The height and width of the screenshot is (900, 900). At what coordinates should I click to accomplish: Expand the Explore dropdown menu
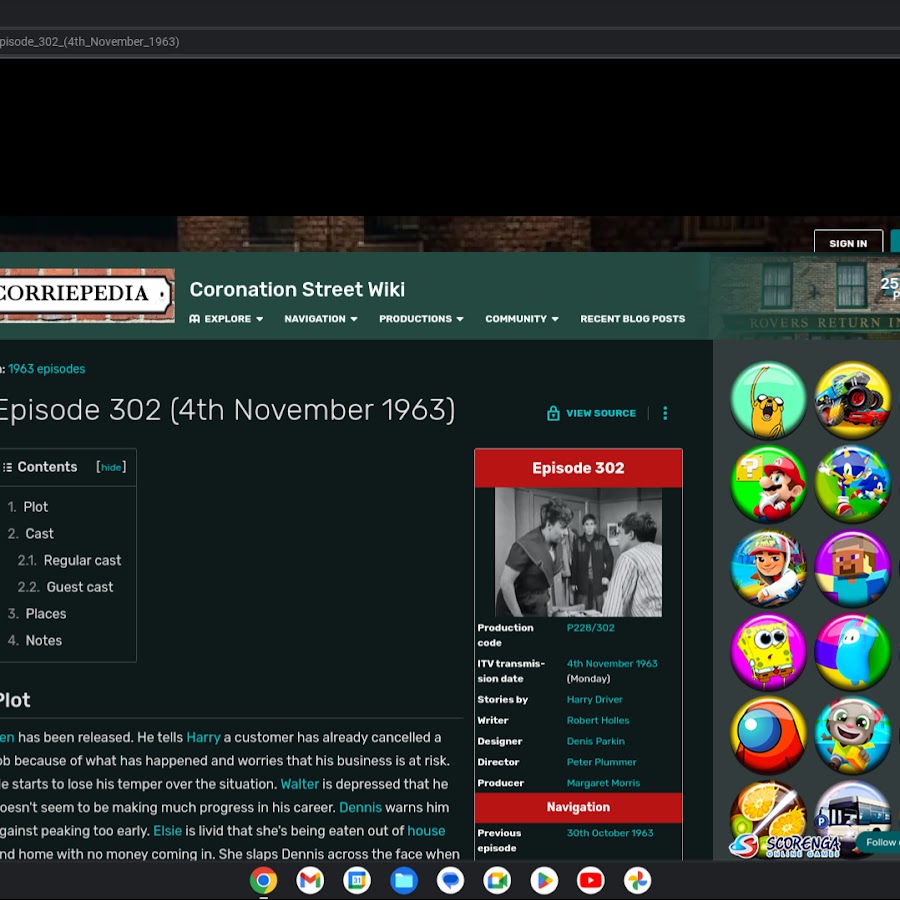click(226, 319)
